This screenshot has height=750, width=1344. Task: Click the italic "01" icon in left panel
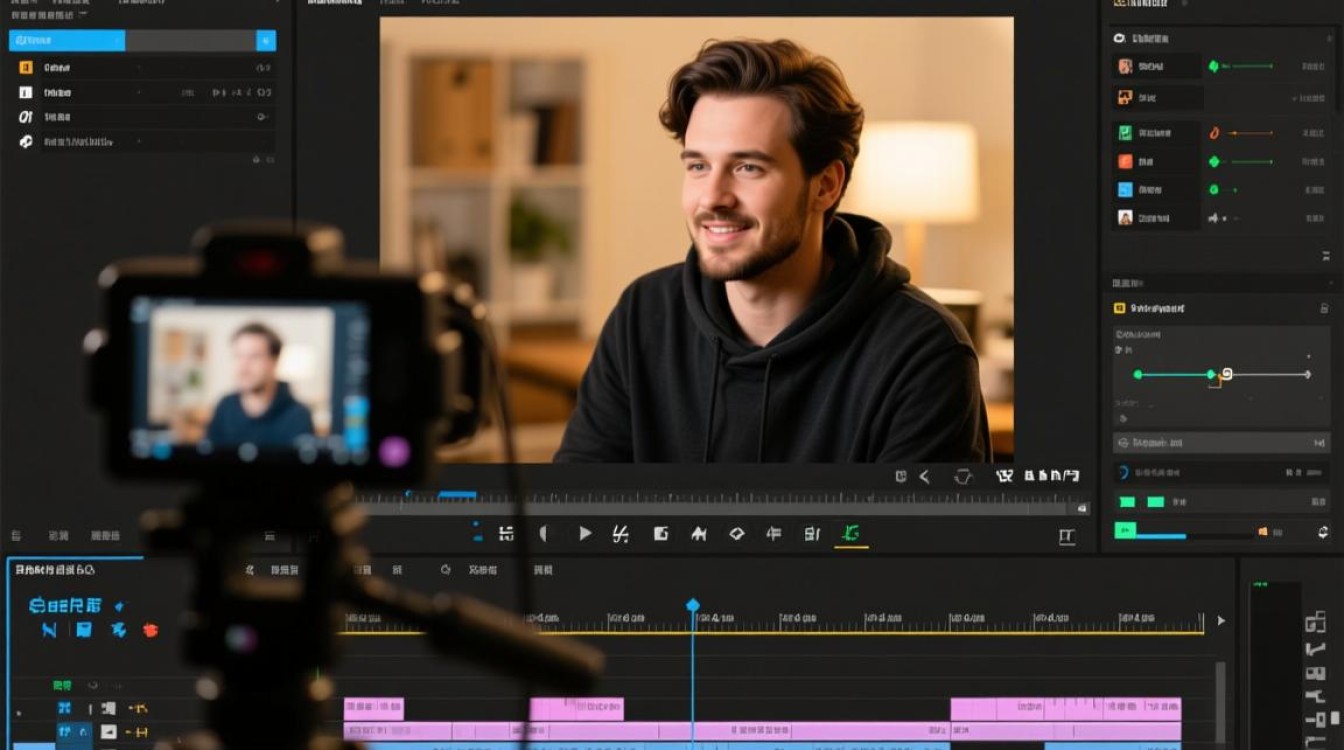(x=26, y=117)
